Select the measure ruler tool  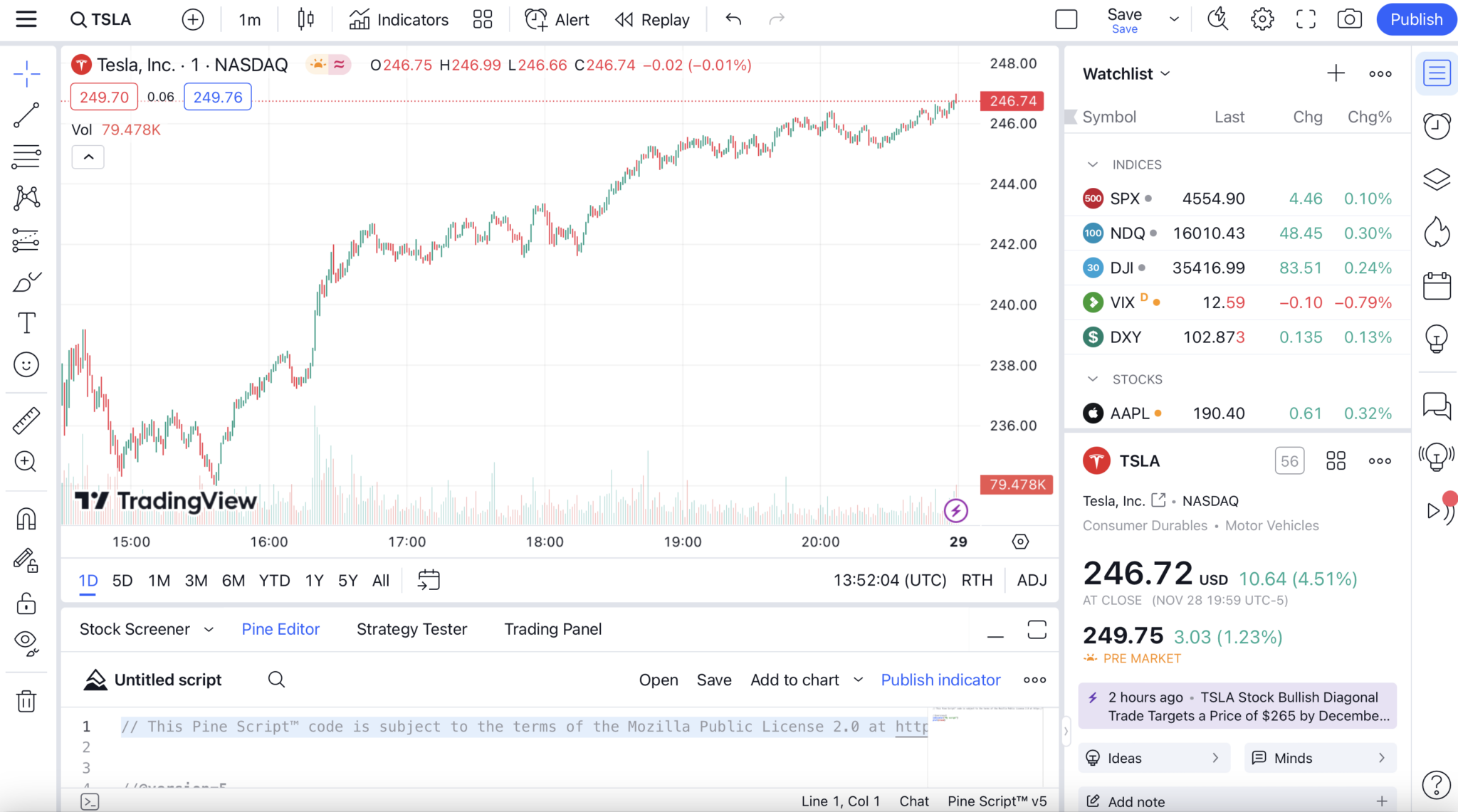pos(26,419)
